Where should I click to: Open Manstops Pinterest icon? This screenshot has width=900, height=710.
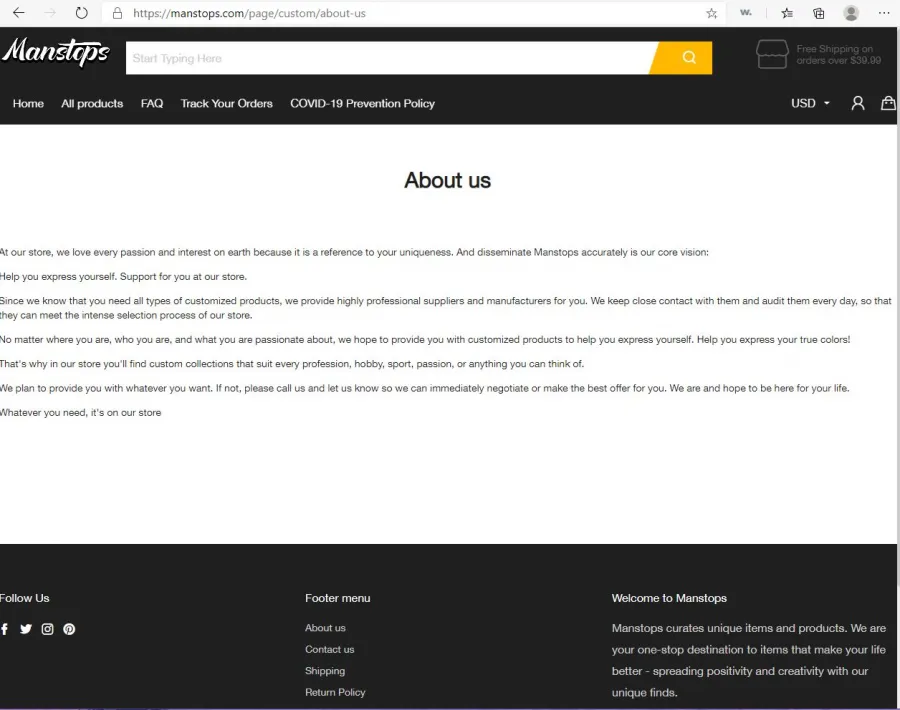click(x=69, y=629)
